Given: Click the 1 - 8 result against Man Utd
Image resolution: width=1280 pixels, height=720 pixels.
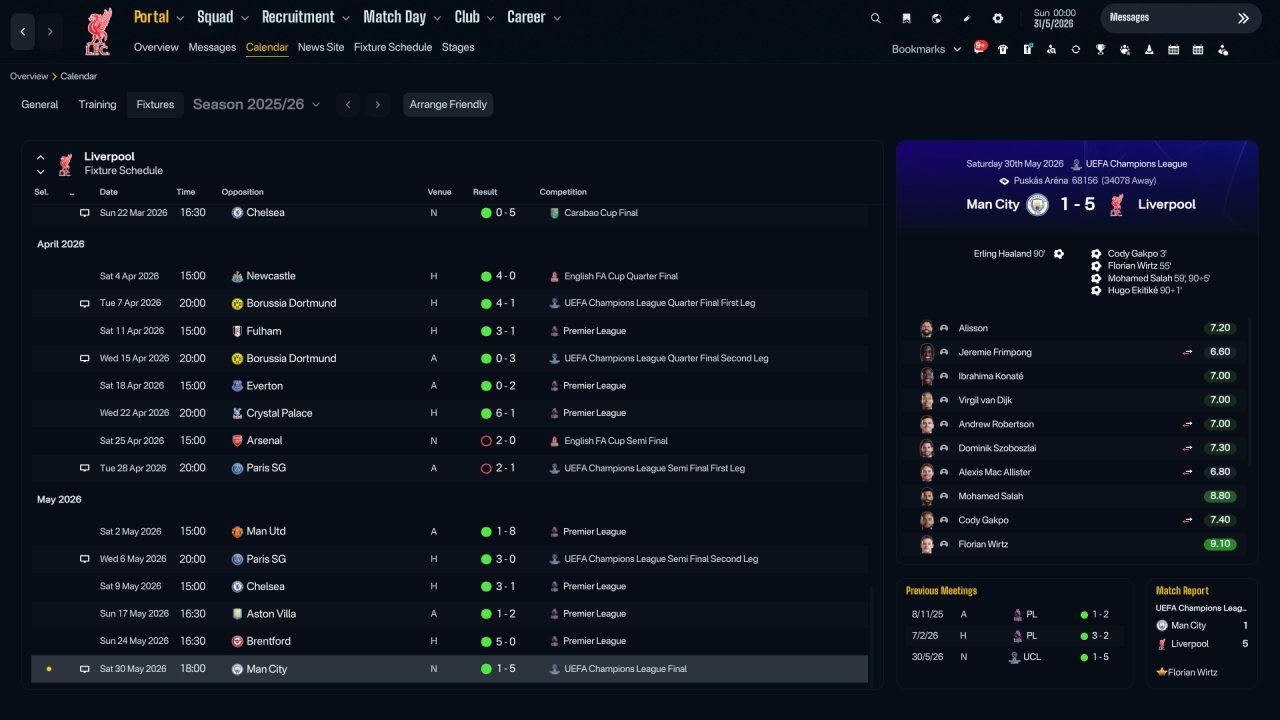Looking at the screenshot, I should (506, 532).
